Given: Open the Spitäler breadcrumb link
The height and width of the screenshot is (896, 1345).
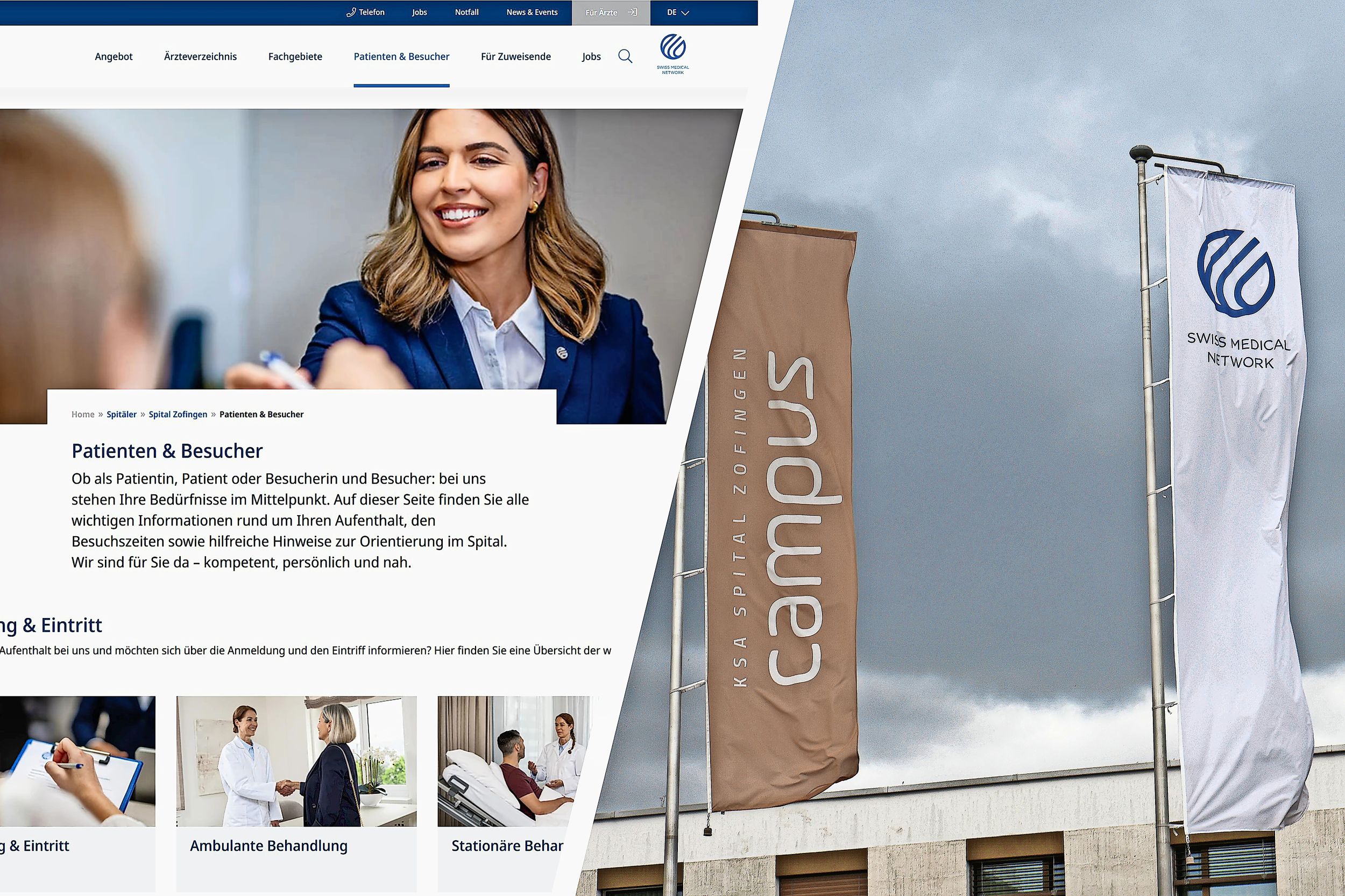Looking at the screenshot, I should 121,414.
